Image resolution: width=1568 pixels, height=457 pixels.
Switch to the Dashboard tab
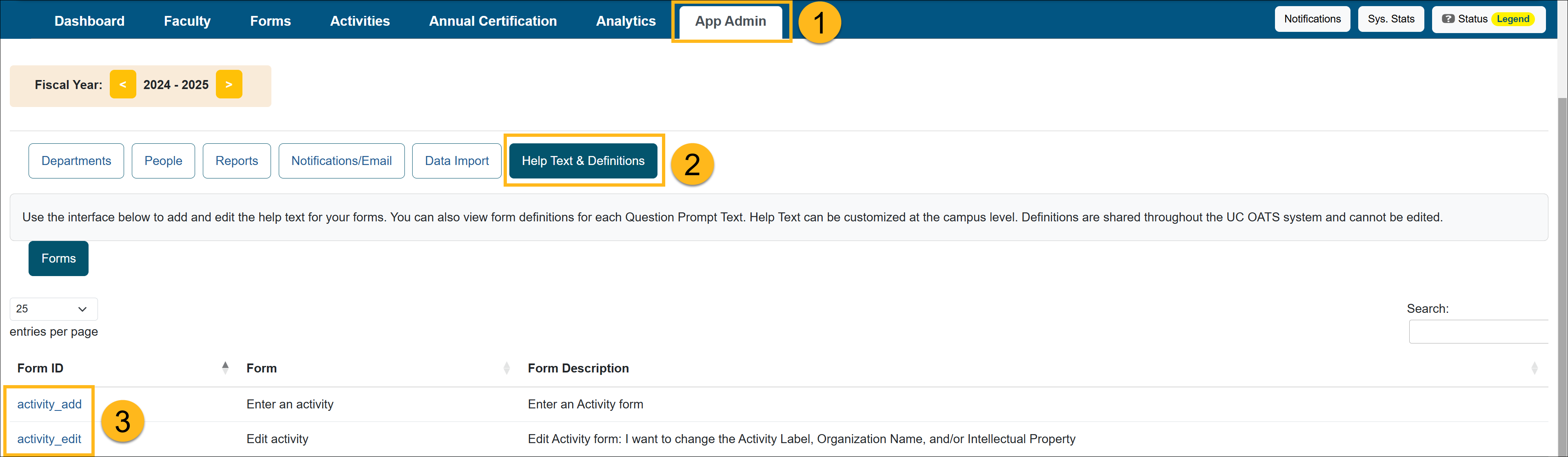coord(89,20)
